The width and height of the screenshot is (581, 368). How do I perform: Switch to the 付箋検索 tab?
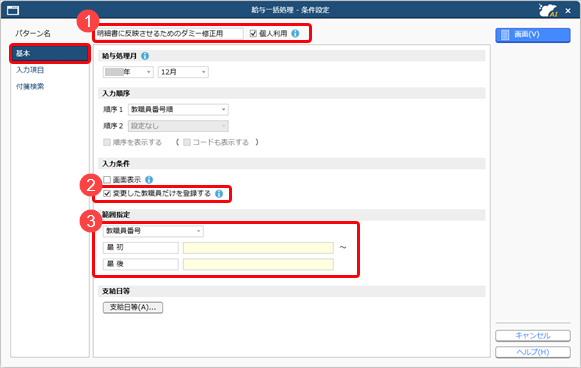coord(30,86)
